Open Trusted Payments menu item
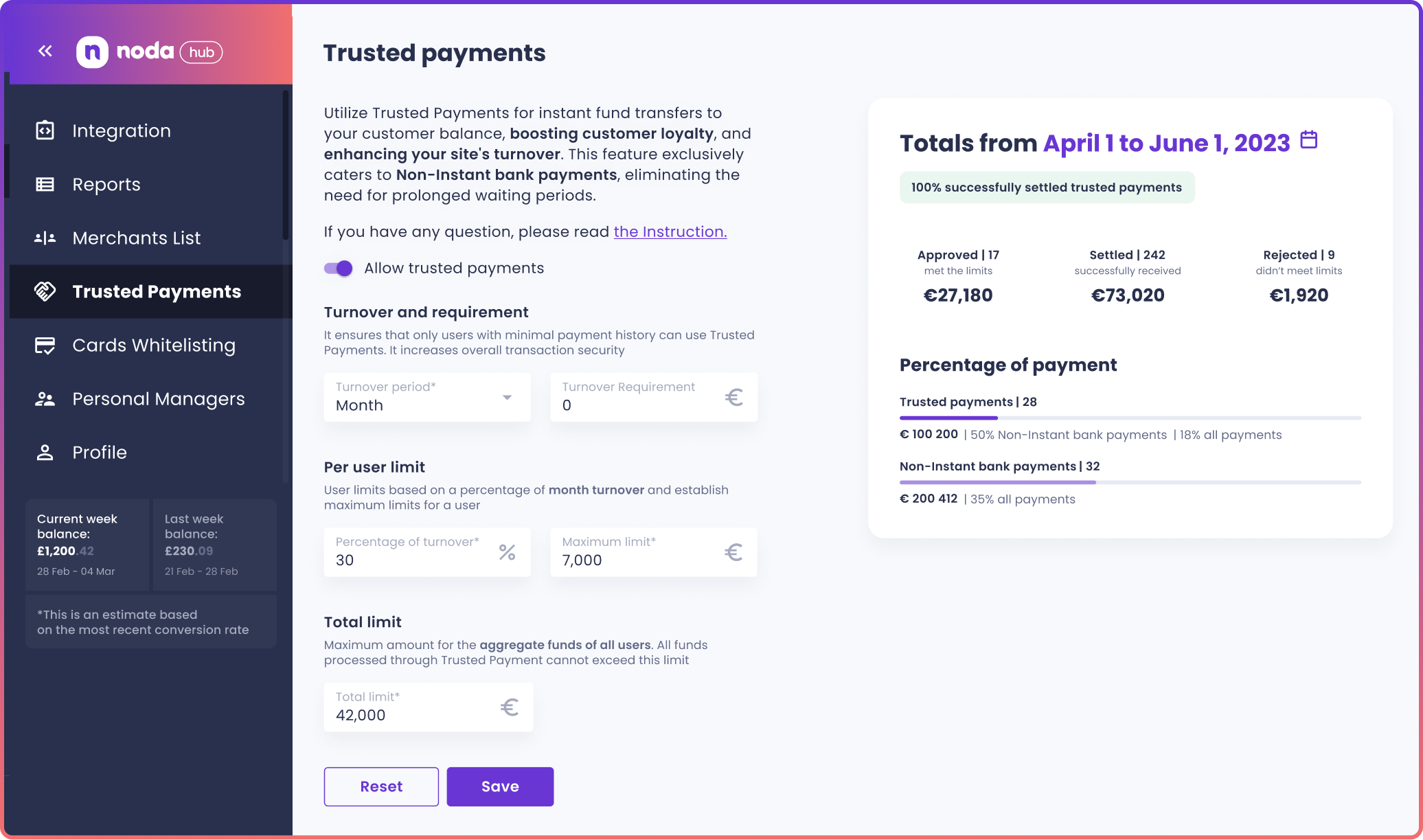Image resolution: width=1423 pixels, height=840 pixels. coord(151,292)
